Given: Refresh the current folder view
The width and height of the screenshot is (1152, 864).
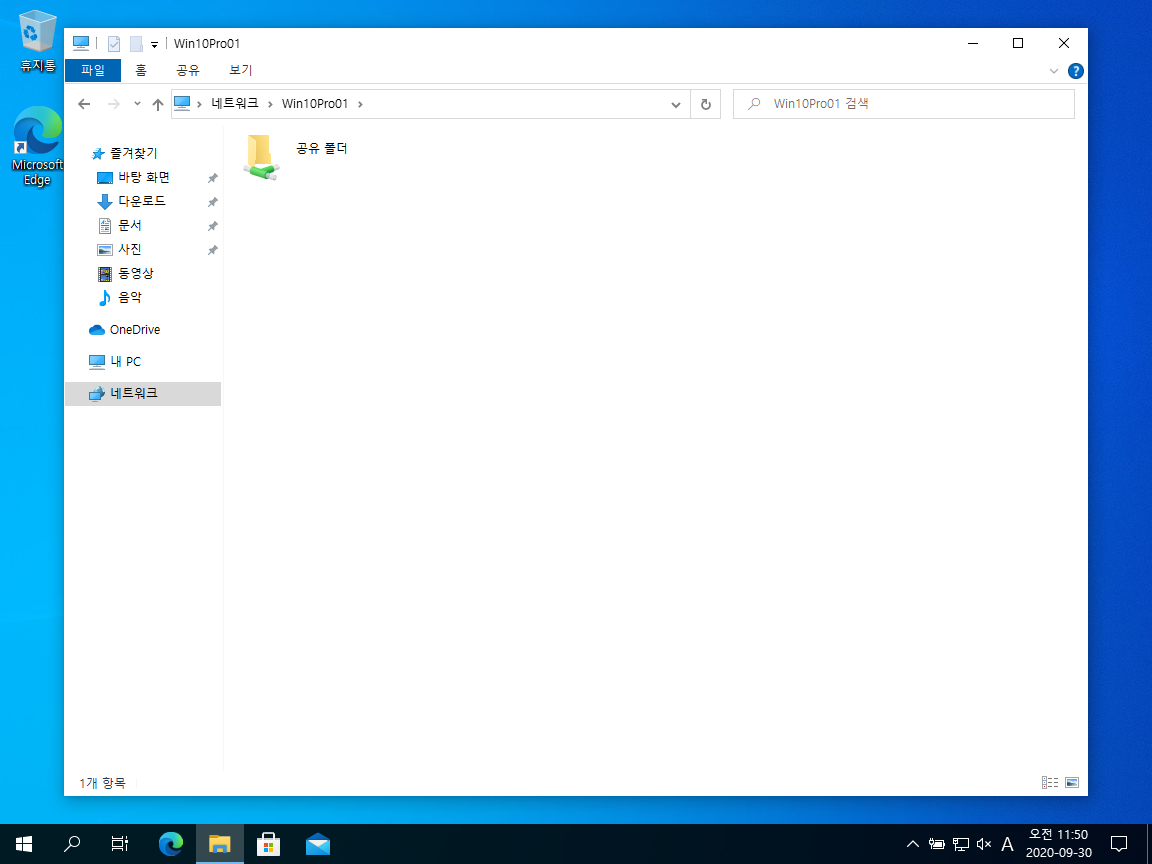Looking at the screenshot, I should click(x=705, y=104).
